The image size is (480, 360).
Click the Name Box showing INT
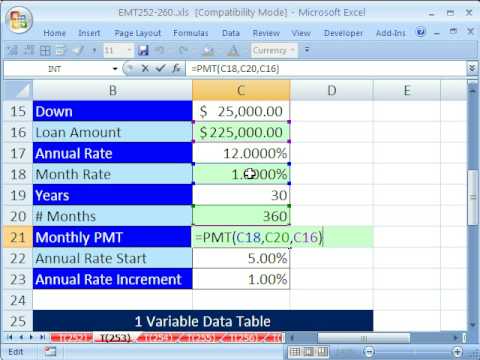pos(55,69)
